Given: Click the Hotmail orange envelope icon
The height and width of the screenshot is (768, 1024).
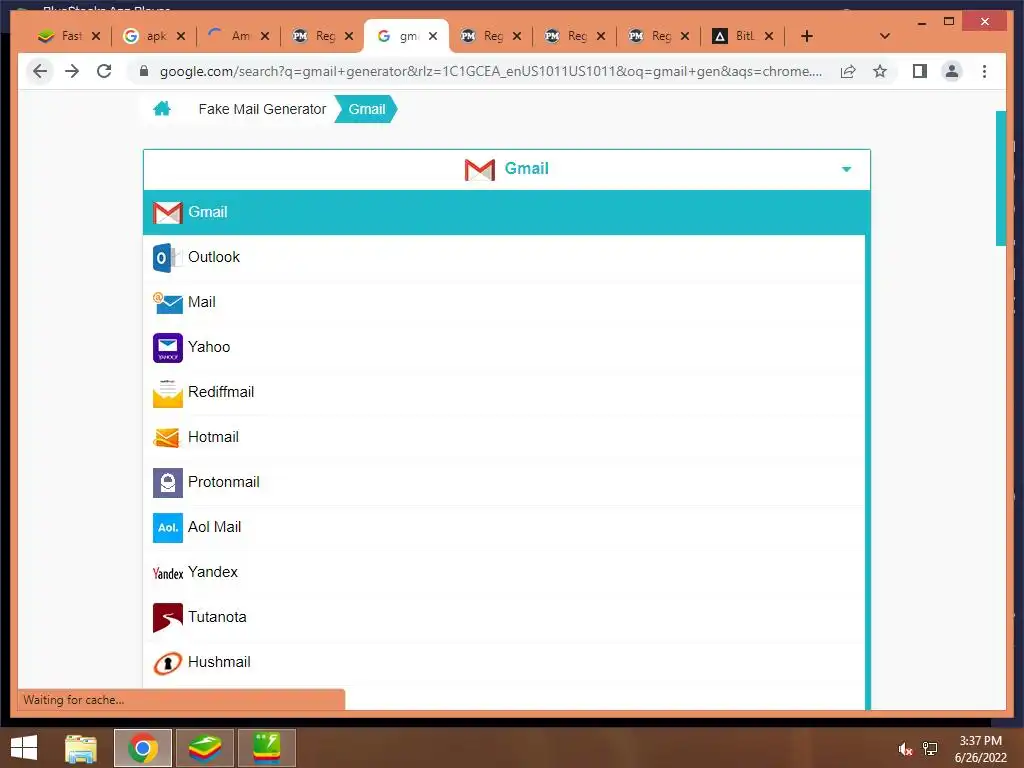Looking at the screenshot, I should 167,438.
